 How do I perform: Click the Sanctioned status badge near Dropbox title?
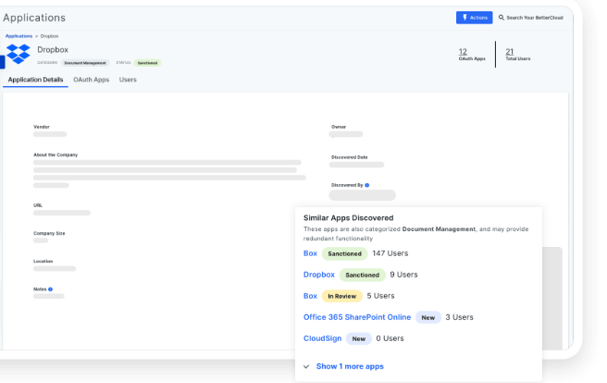(147, 63)
